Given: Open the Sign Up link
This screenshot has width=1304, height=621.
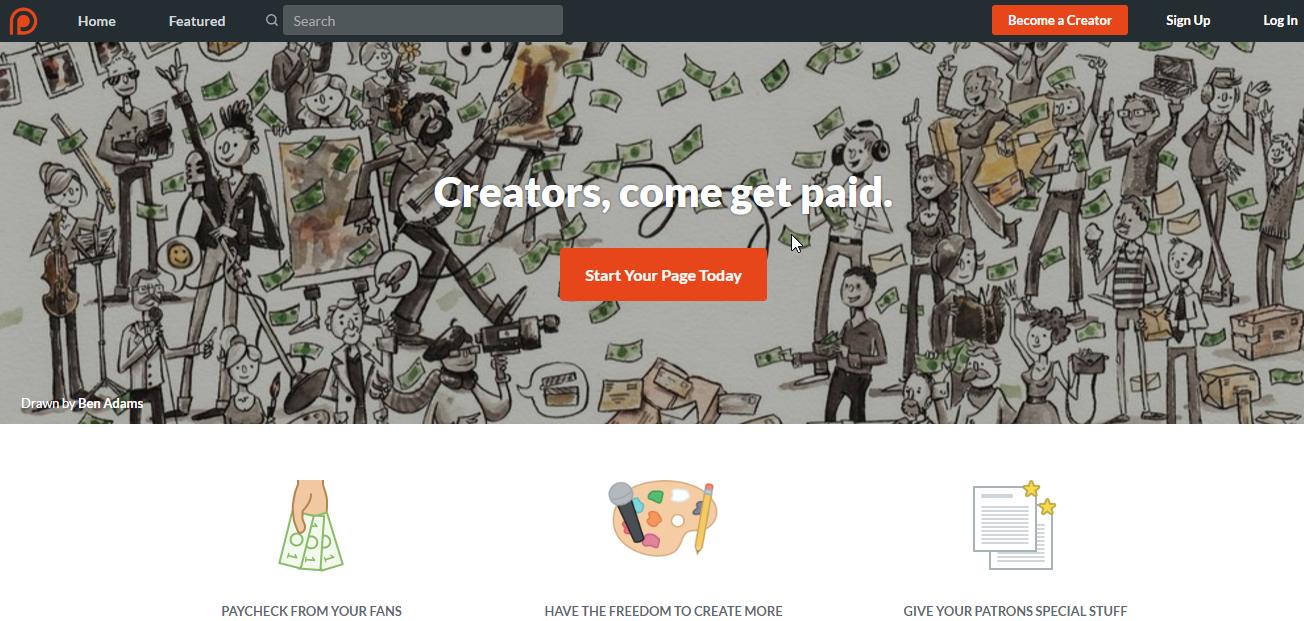Looking at the screenshot, I should coord(1188,20).
